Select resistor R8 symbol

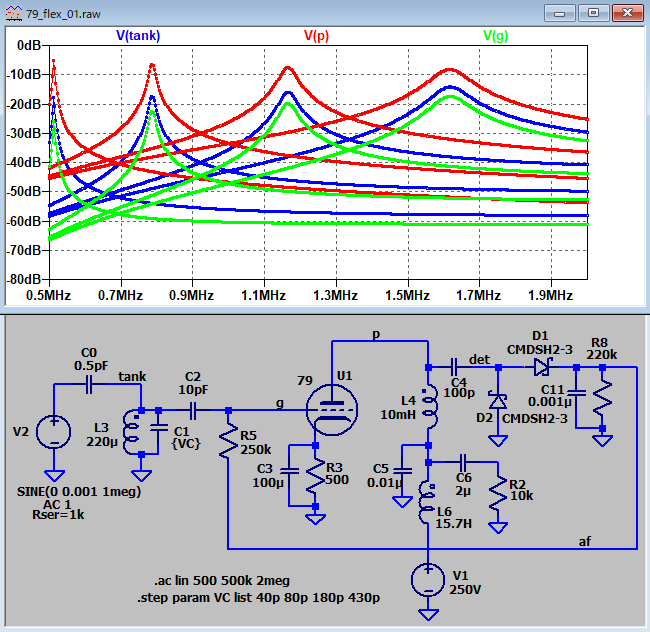click(x=602, y=398)
